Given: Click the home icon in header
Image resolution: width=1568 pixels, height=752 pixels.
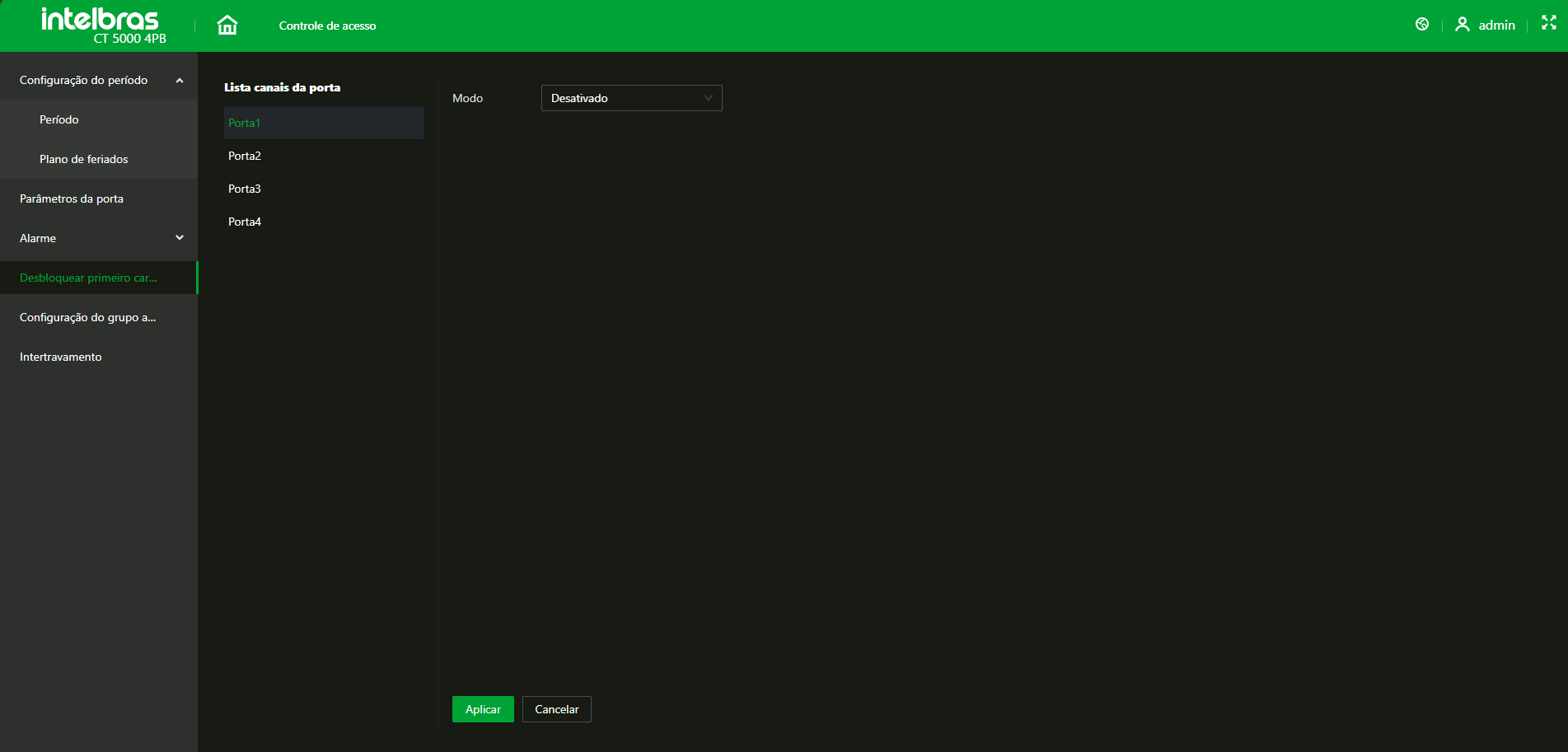Looking at the screenshot, I should [x=227, y=26].
